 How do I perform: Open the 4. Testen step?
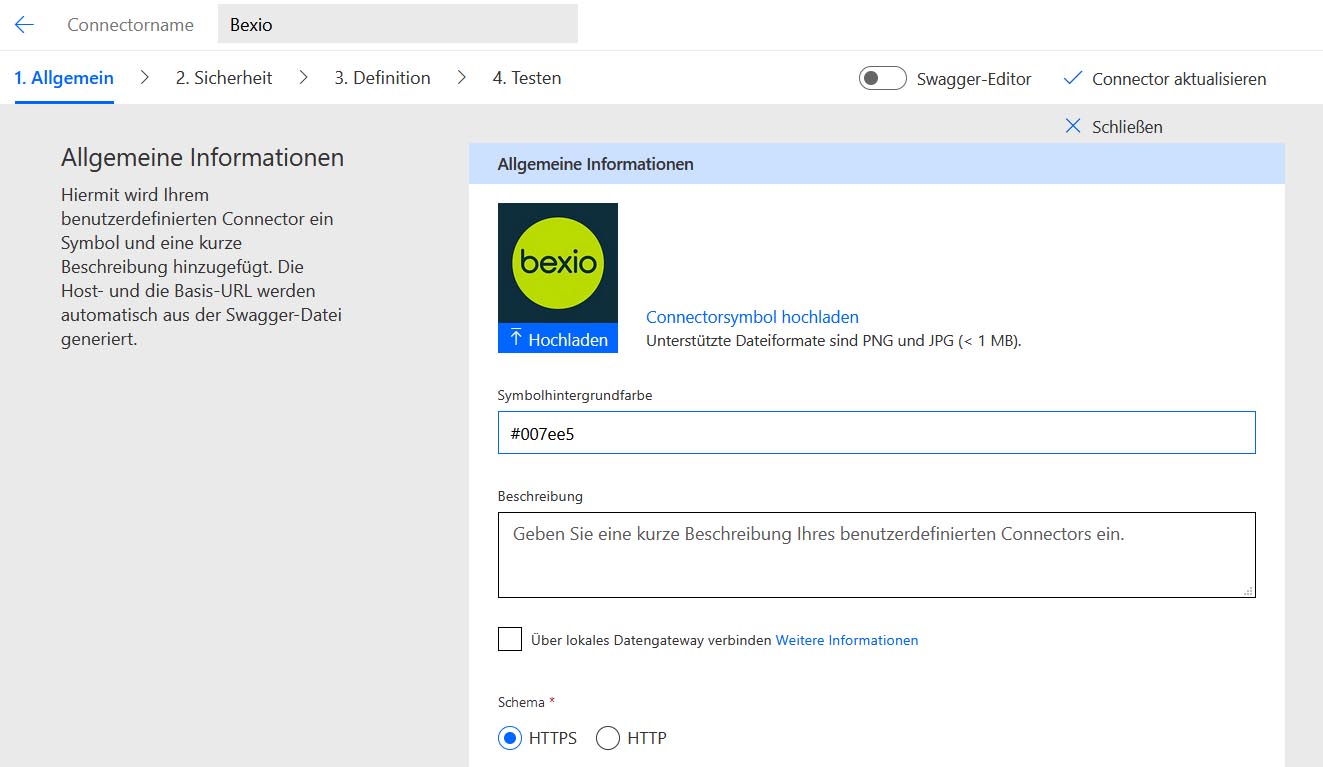pos(527,78)
